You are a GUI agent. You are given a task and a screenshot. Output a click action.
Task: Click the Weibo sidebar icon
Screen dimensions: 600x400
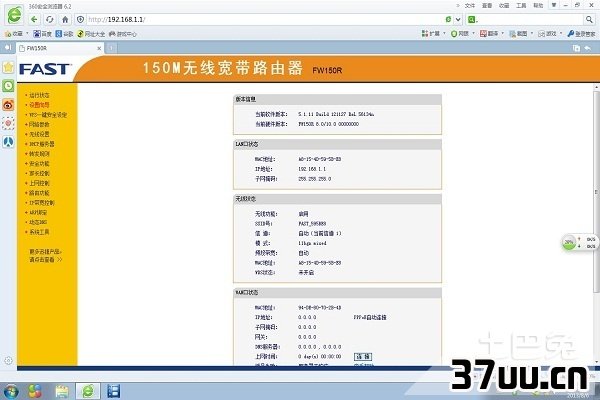tap(8, 104)
